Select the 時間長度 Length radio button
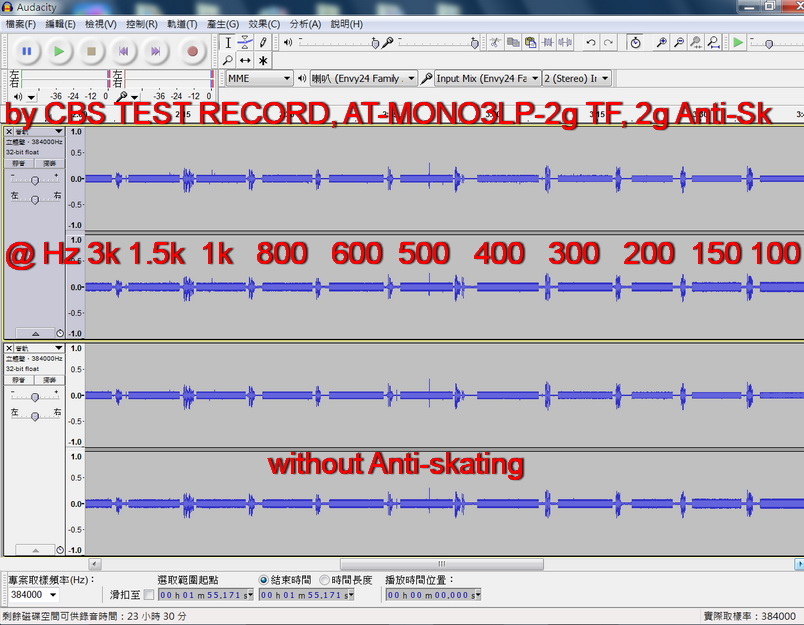 pyautogui.click(x=324, y=580)
